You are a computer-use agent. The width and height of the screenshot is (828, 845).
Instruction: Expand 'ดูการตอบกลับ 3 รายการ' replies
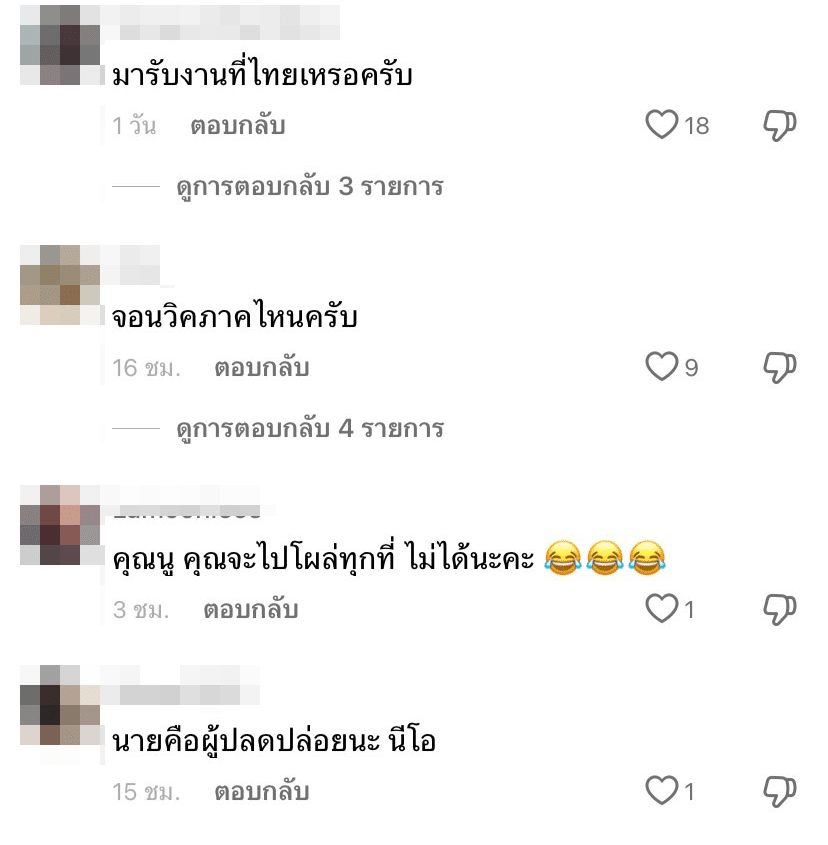[x=310, y=187]
